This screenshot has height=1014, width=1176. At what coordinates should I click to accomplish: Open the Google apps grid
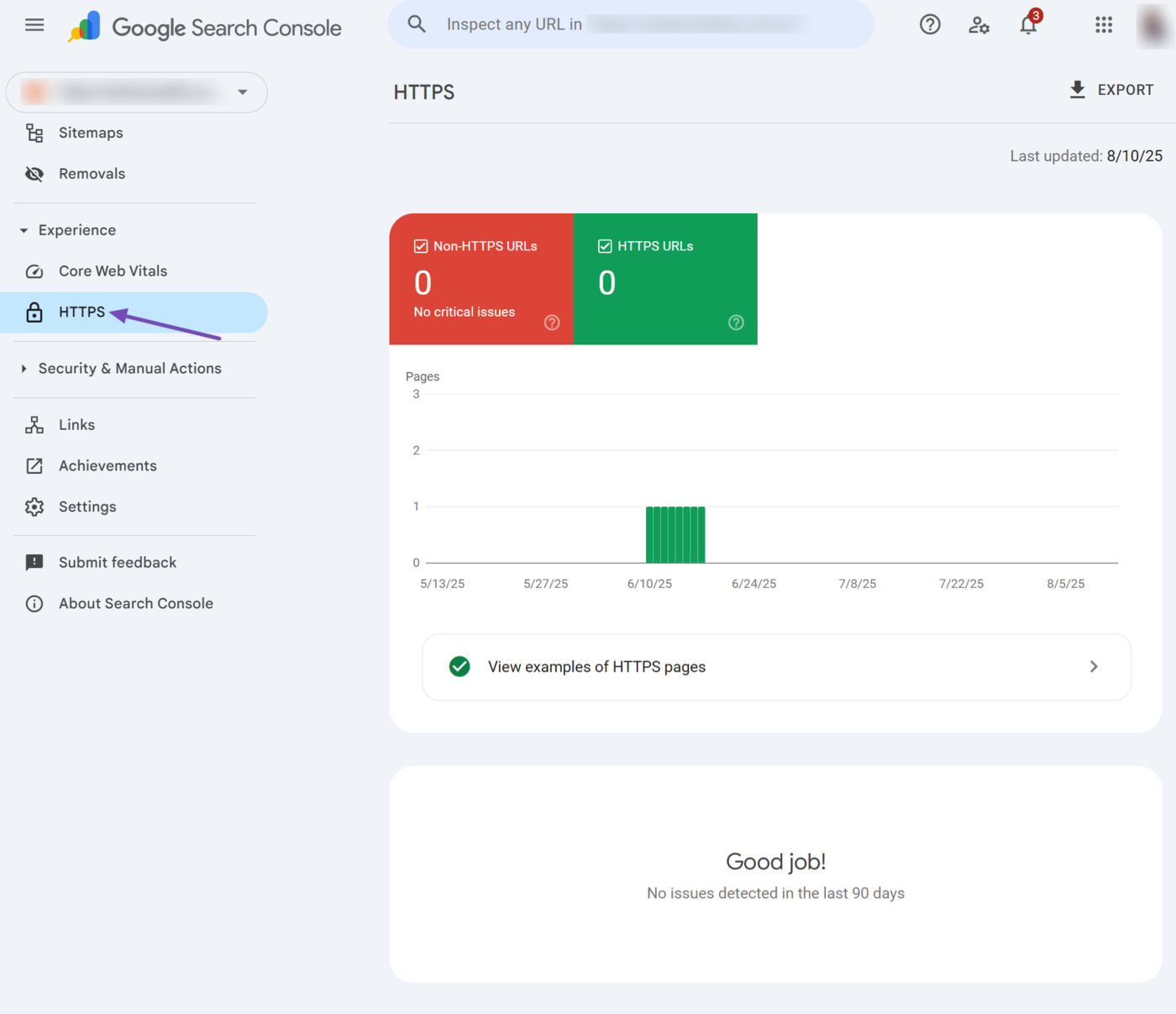[x=1104, y=25]
